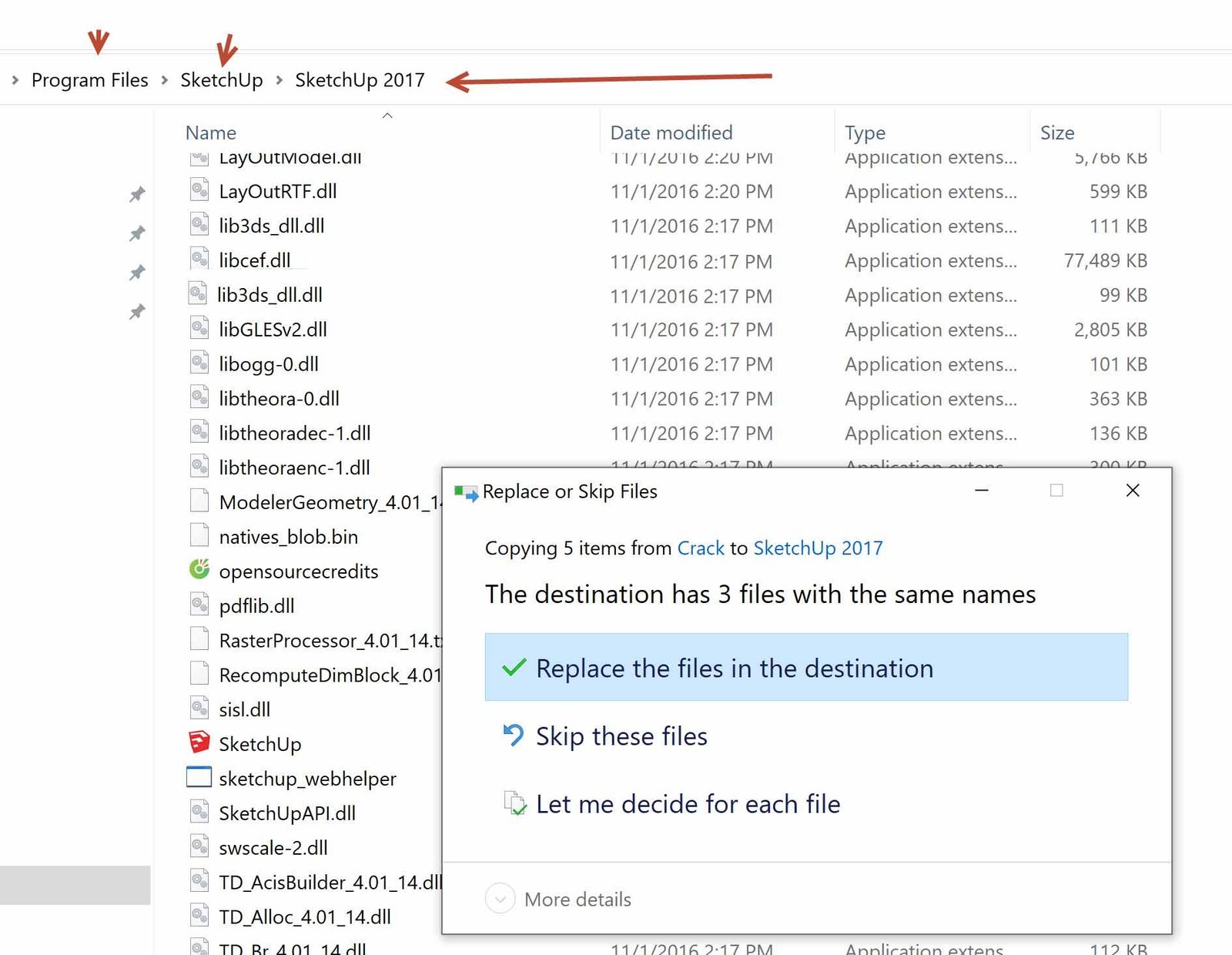Expand More details in the dialog

tap(558, 899)
